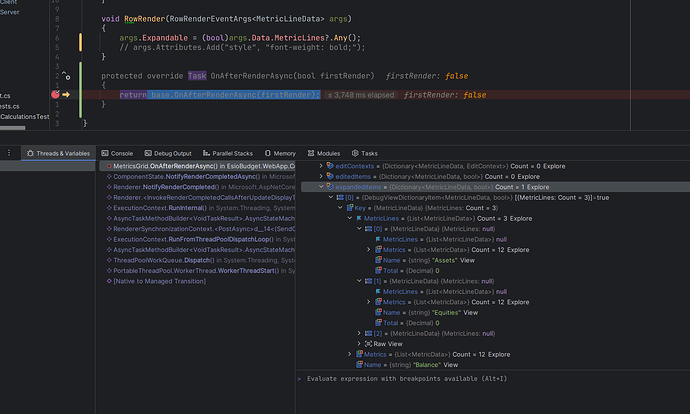The height and width of the screenshot is (414, 690).
Task: Click Explore link for editedItems
Action: click(x=529, y=176)
